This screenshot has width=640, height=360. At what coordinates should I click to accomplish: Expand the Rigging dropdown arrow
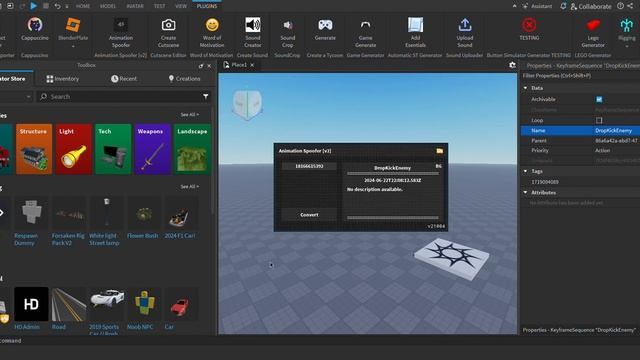coord(627,47)
